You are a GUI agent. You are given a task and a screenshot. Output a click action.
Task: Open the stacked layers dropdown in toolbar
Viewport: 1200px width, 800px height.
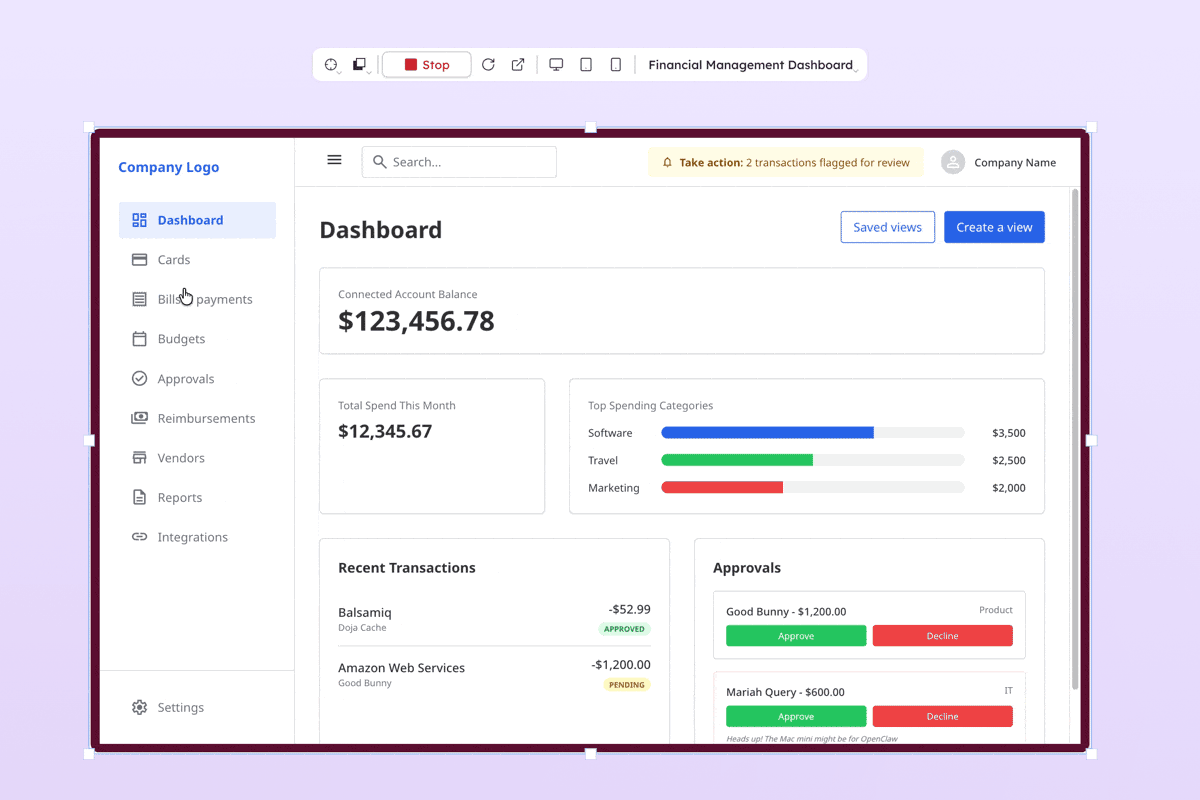(x=361, y=65)
